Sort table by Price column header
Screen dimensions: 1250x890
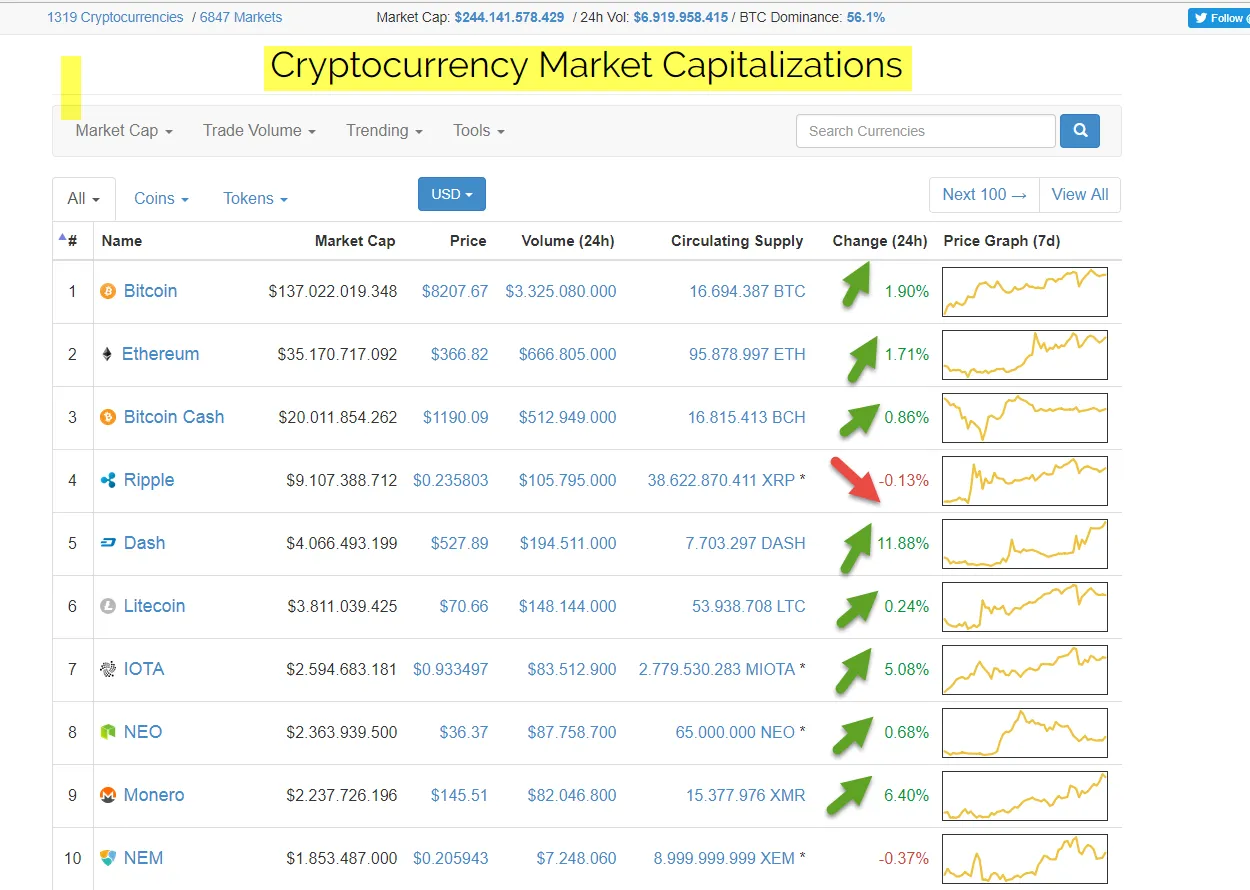click(468, 241)
